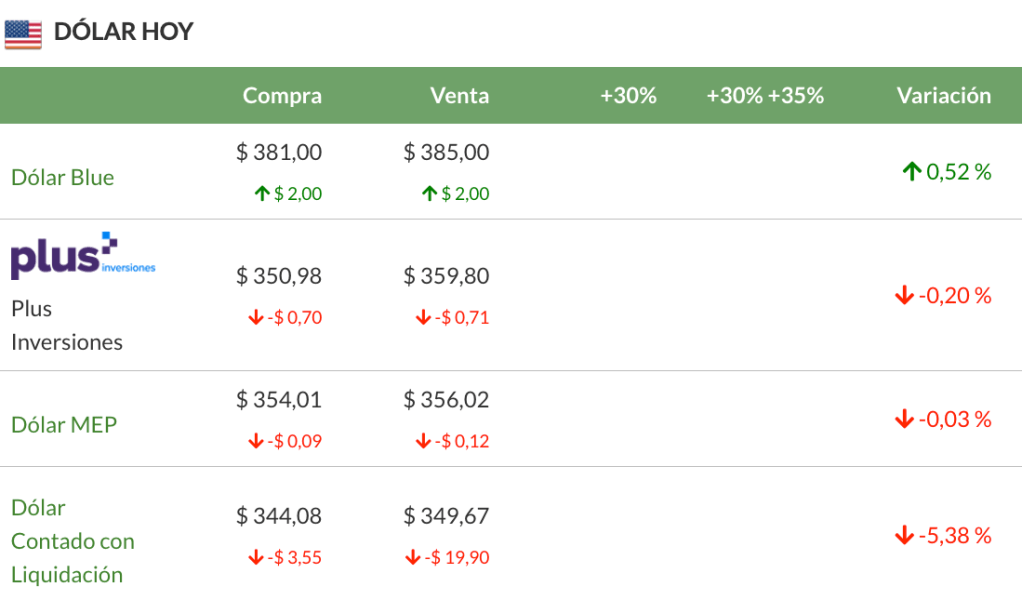Click down arrow under Contado con Liquidación venta
The image size is (1022, 600).
pyautogui.click(x=412, y=558)
